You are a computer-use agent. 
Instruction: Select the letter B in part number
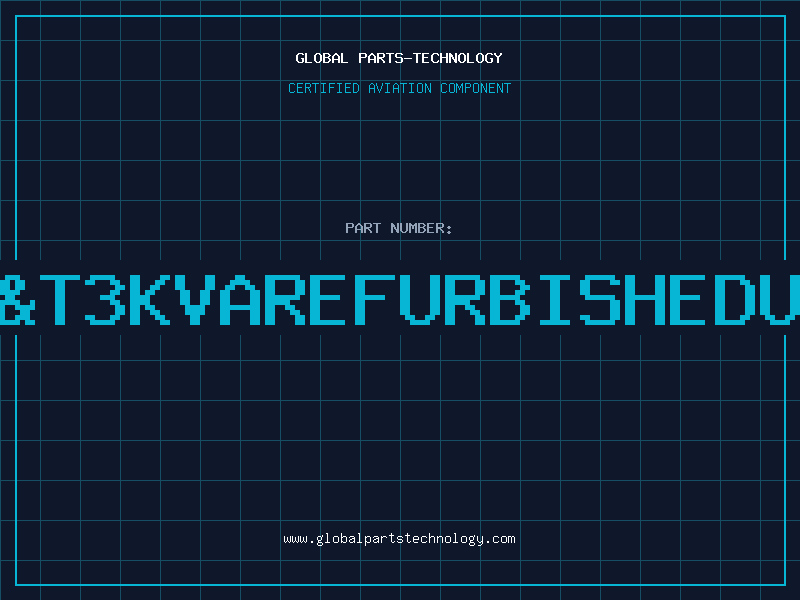tap(510, 300)
